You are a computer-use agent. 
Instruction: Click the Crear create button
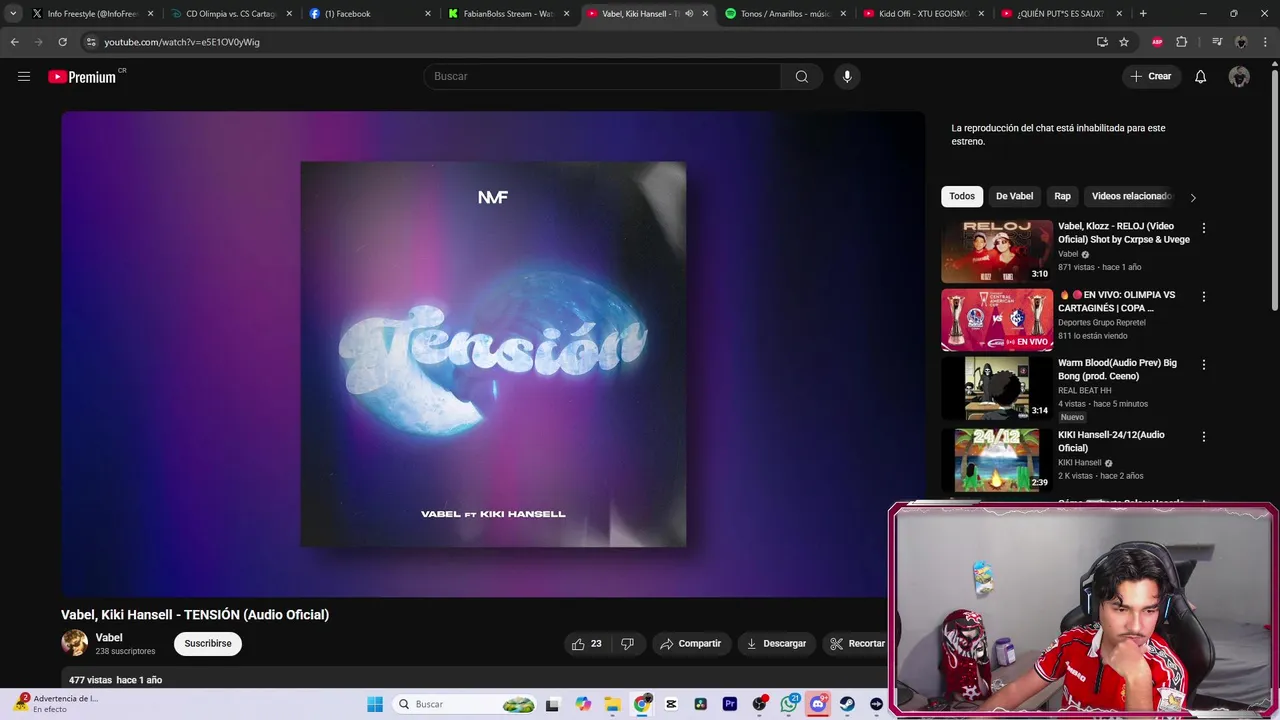1151,77
